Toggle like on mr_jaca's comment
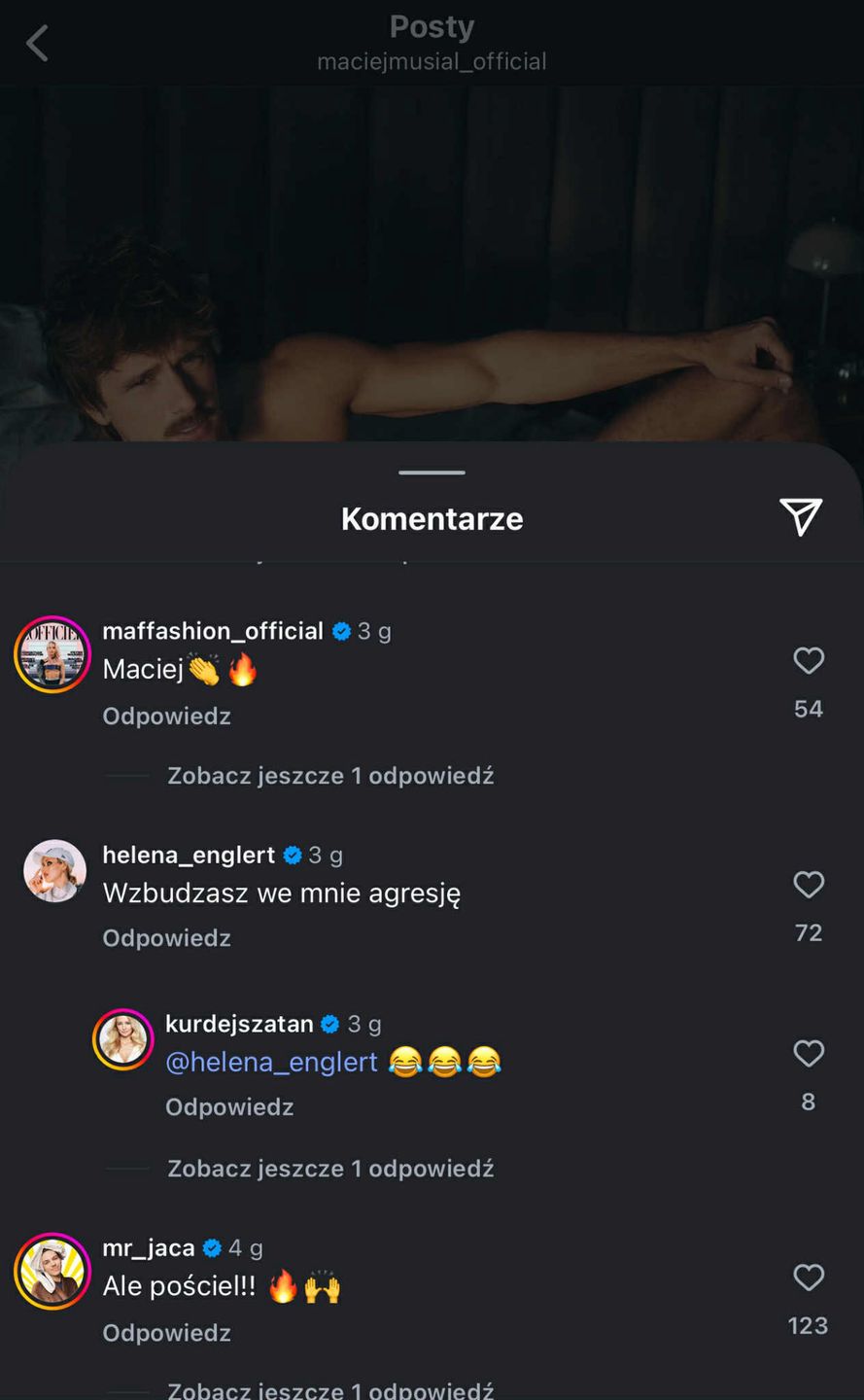864x1400 pixels. coord(809,1277)
